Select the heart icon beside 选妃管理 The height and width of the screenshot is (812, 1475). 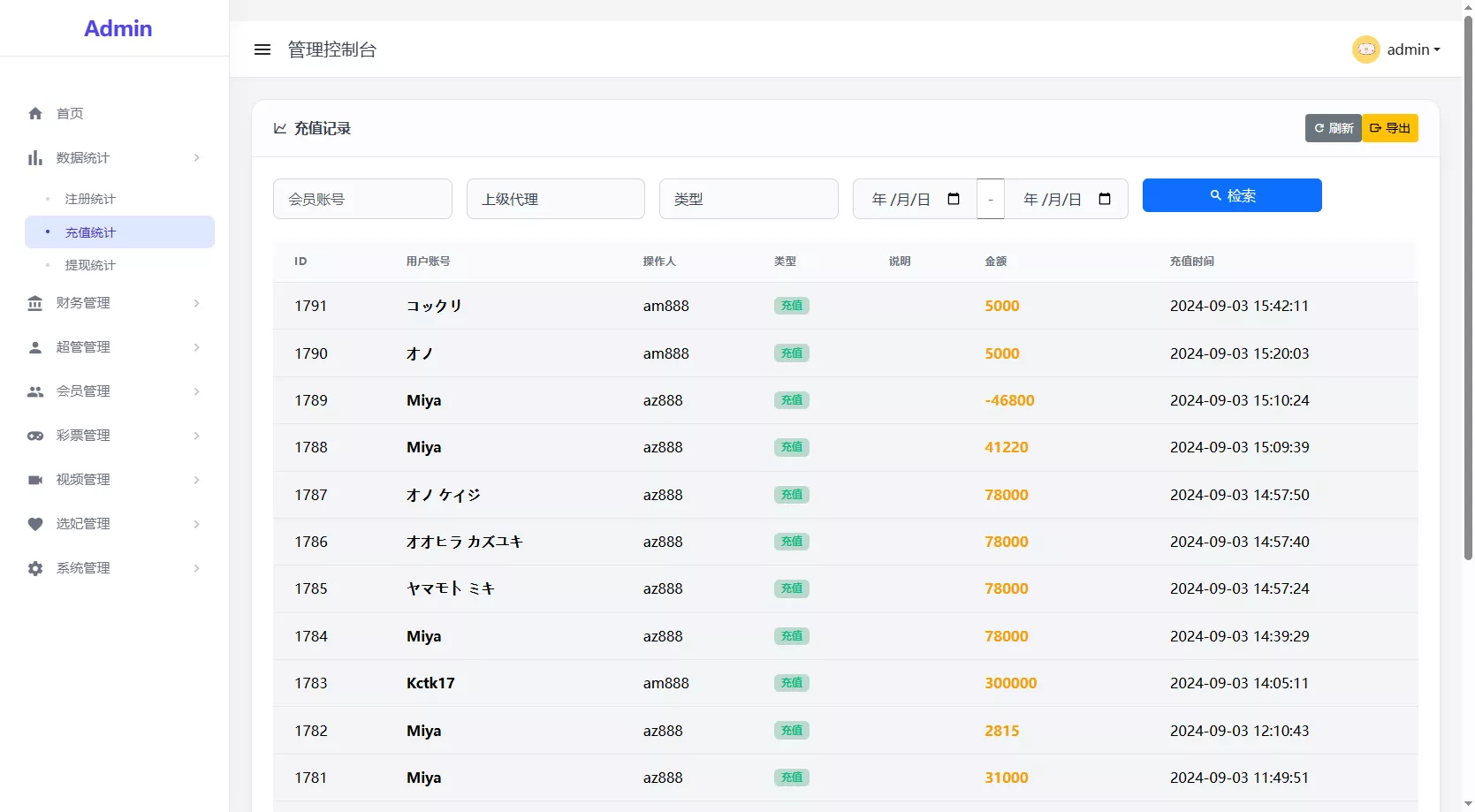35,524
